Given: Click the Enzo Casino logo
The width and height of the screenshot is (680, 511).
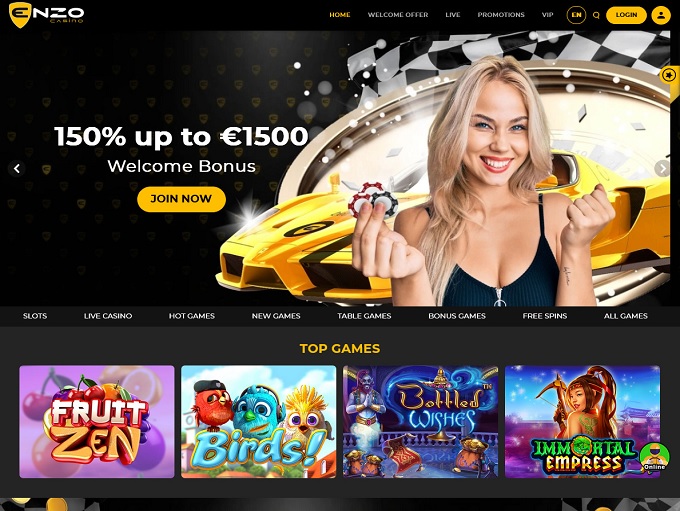Looking at the screenshot, I should click(46, 14).
